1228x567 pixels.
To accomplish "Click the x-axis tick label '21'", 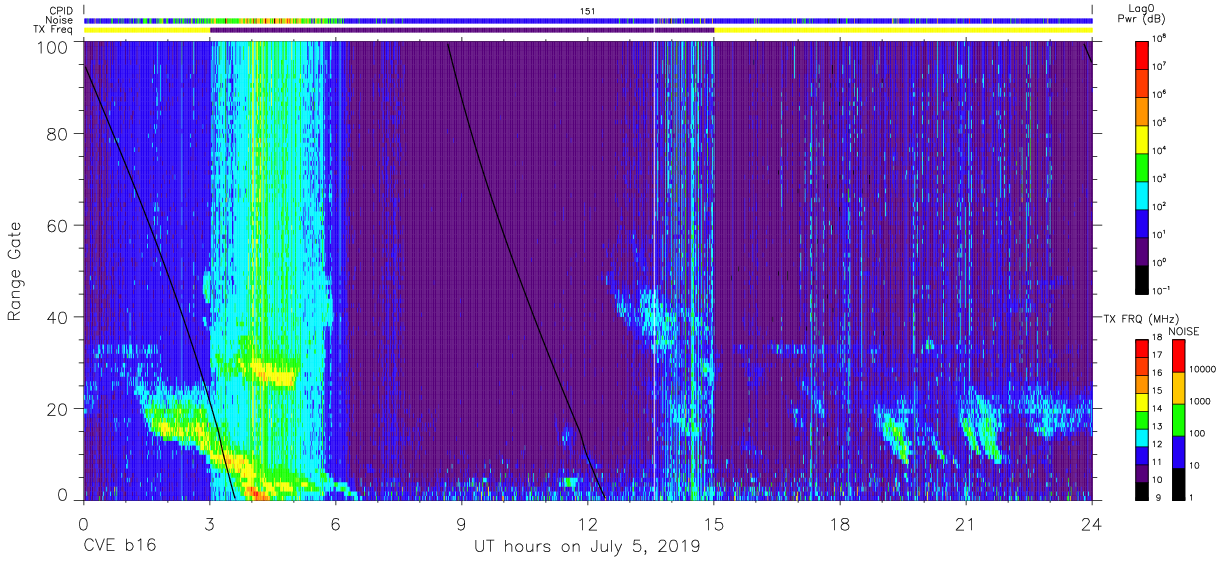I will point(965,523).
